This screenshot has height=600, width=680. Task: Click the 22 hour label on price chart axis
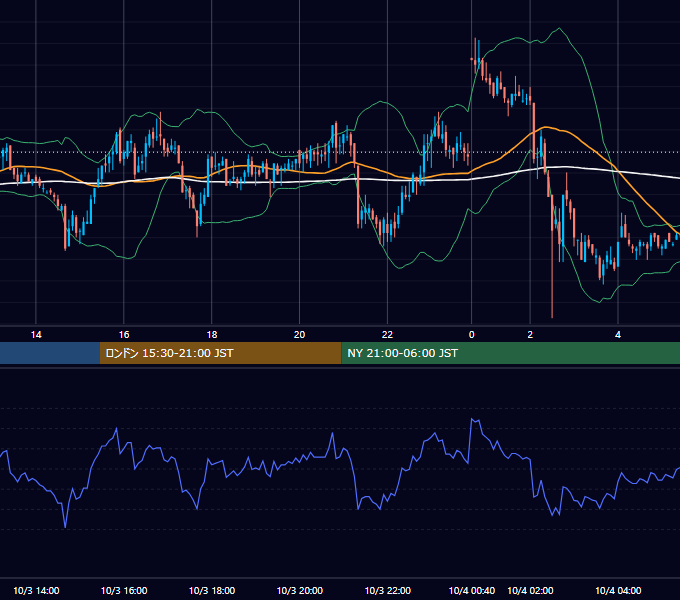(x=387, y=335)
